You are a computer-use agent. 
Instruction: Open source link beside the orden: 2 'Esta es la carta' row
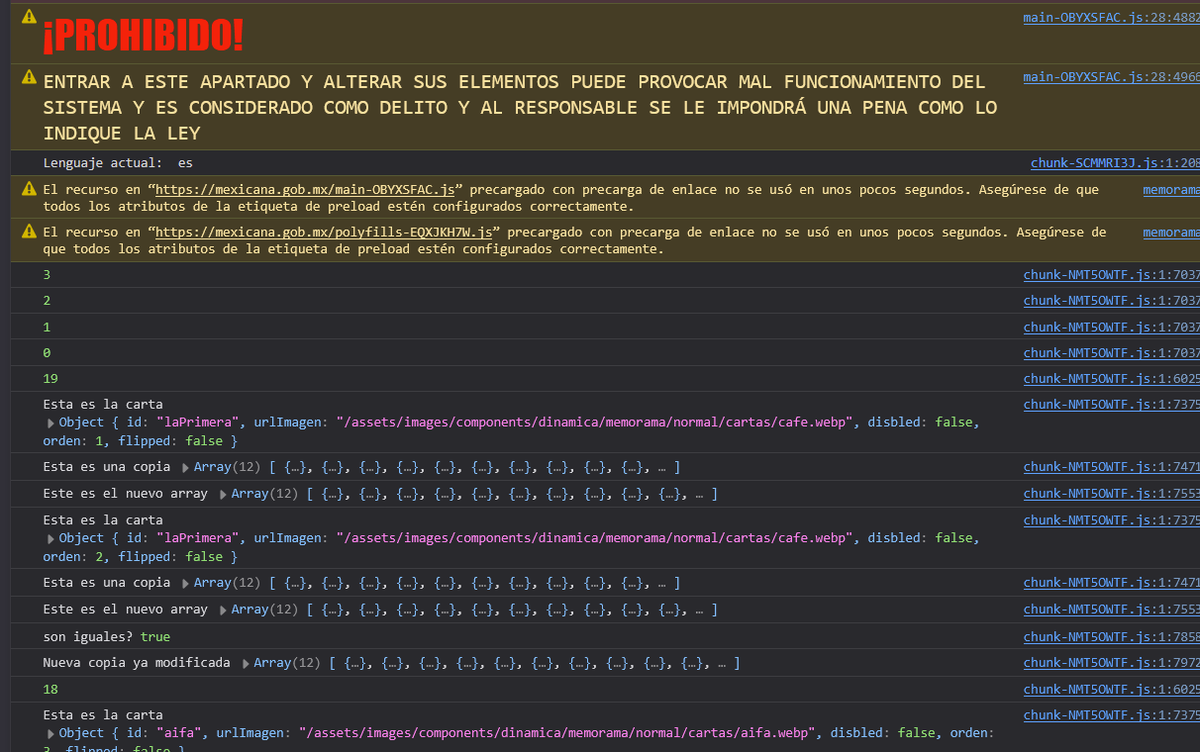click(1111, 520)
